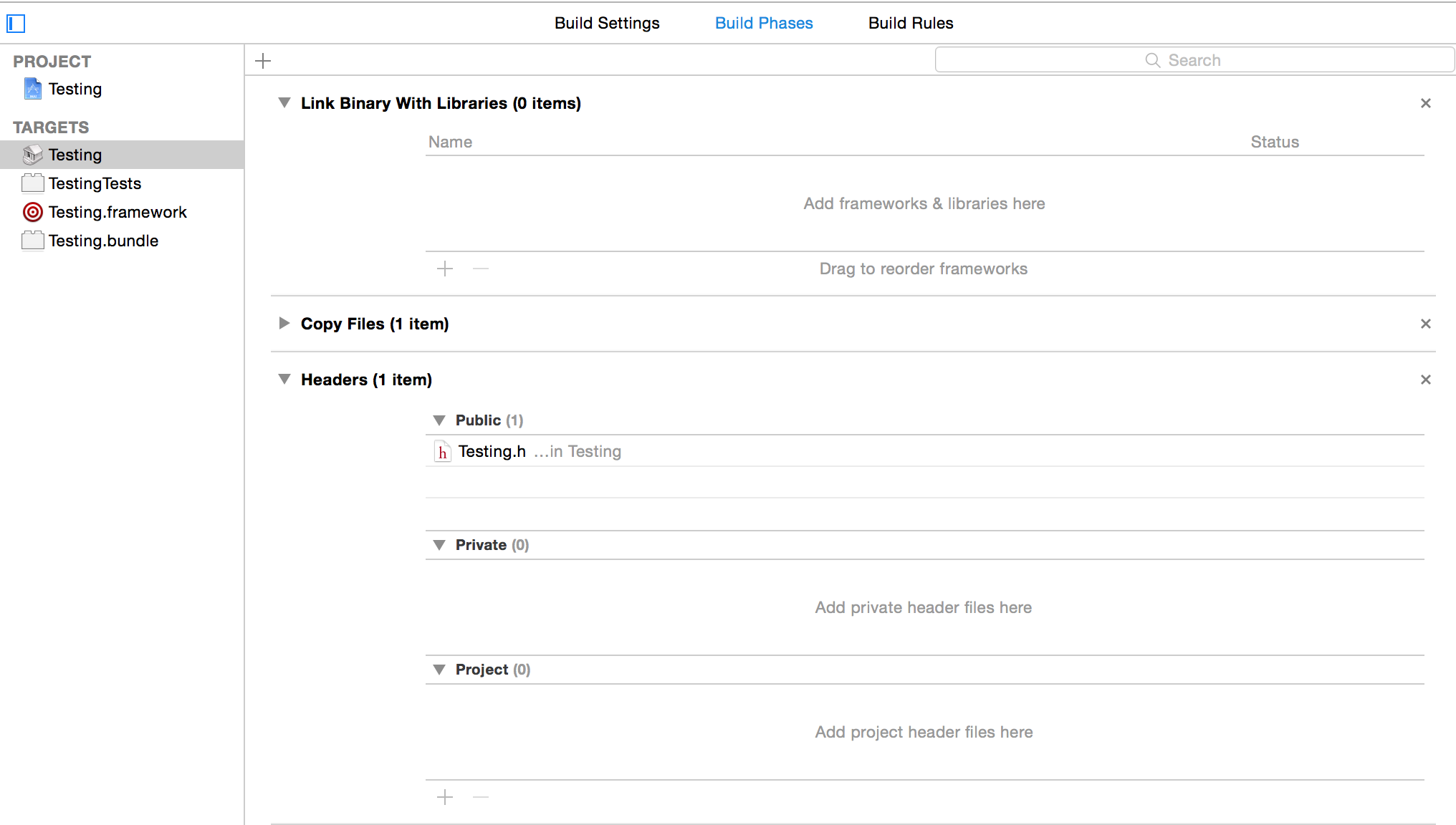Click the Headers (1 item) title
This screenshot has height=825, width=1456.
[x=366, y=380]
